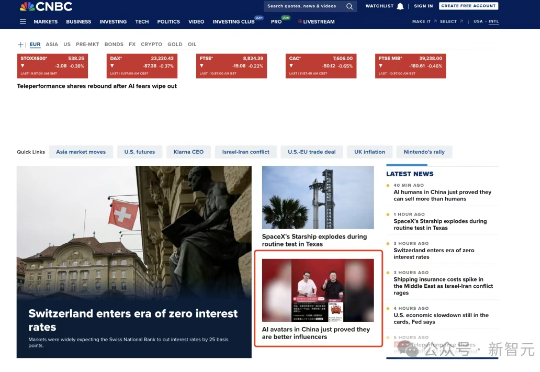
Task: Open the AI avatars livestream thumbnail
Action: (x=318, y=290)
